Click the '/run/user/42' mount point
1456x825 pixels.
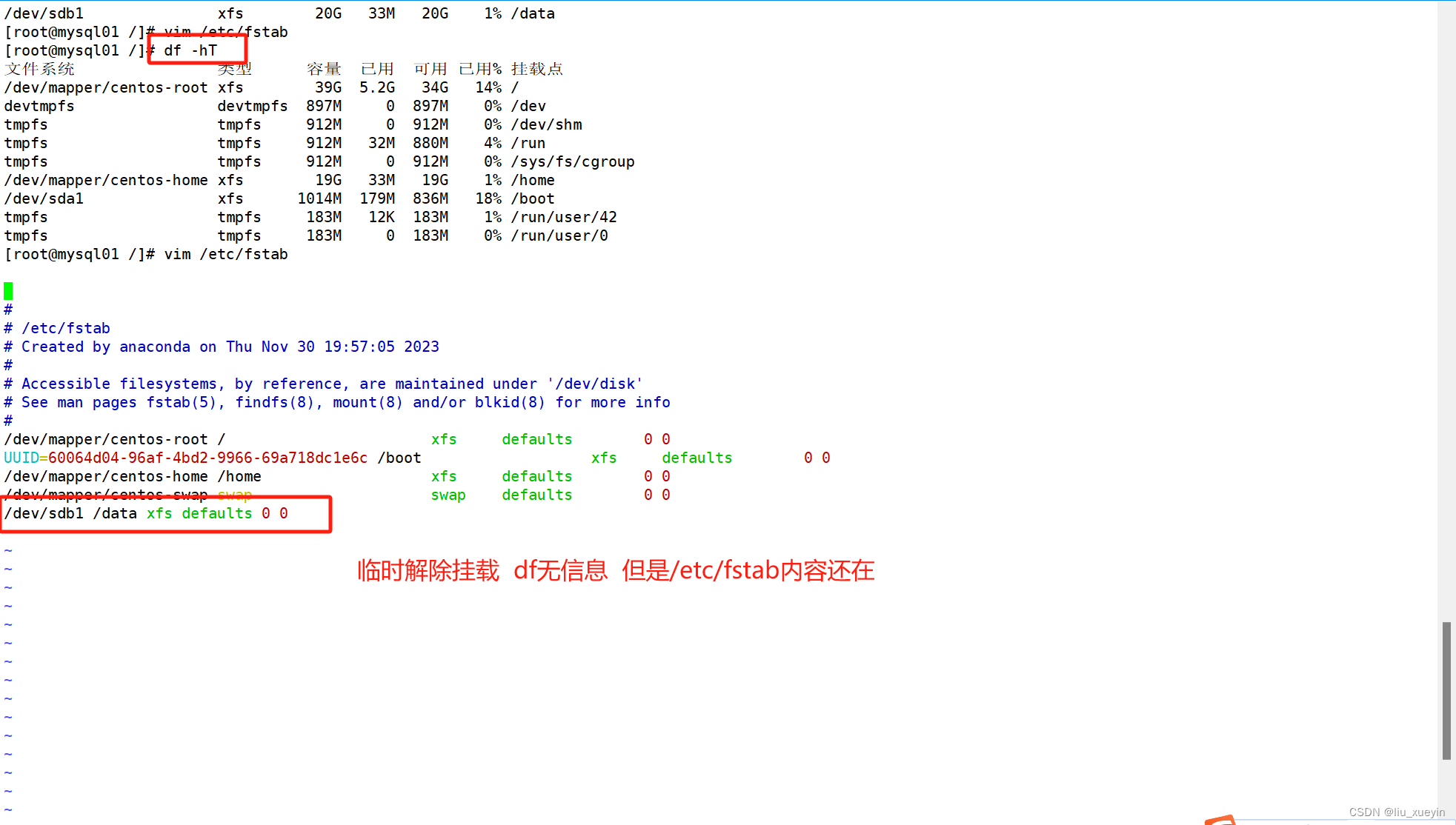coord(564,217)
